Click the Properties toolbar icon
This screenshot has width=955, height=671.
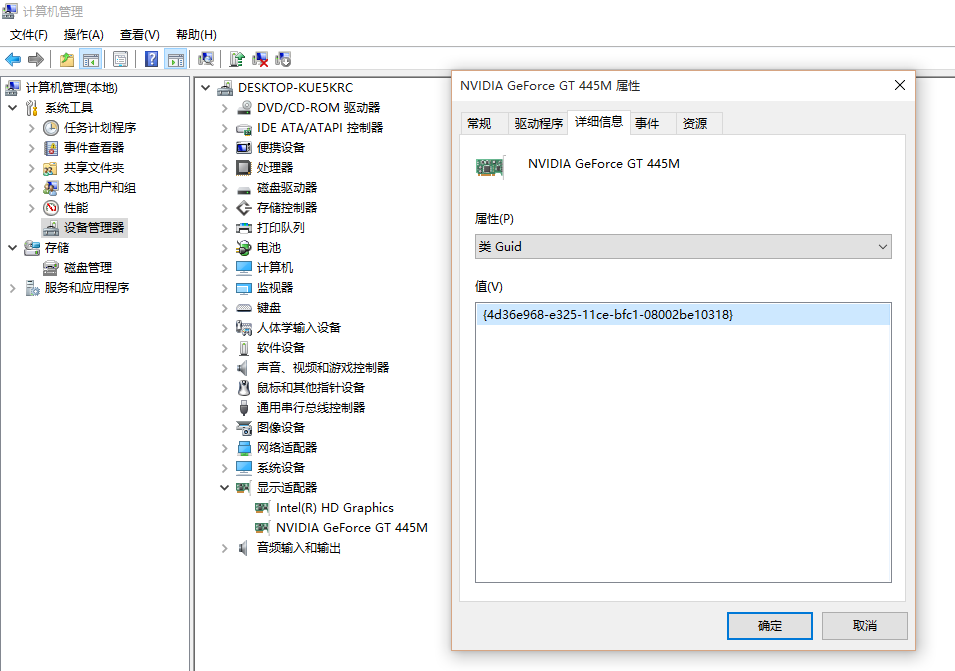click(x=121, y=59)
